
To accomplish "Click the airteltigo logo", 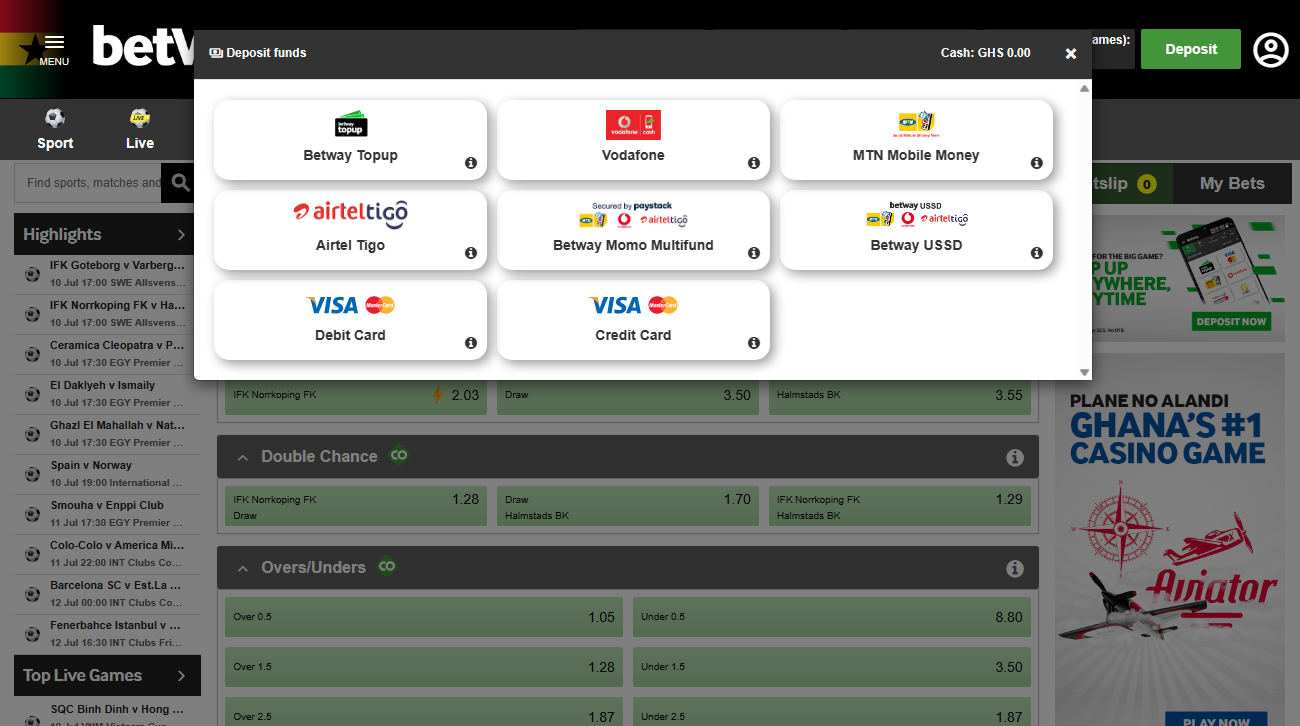I will [350, 212].
